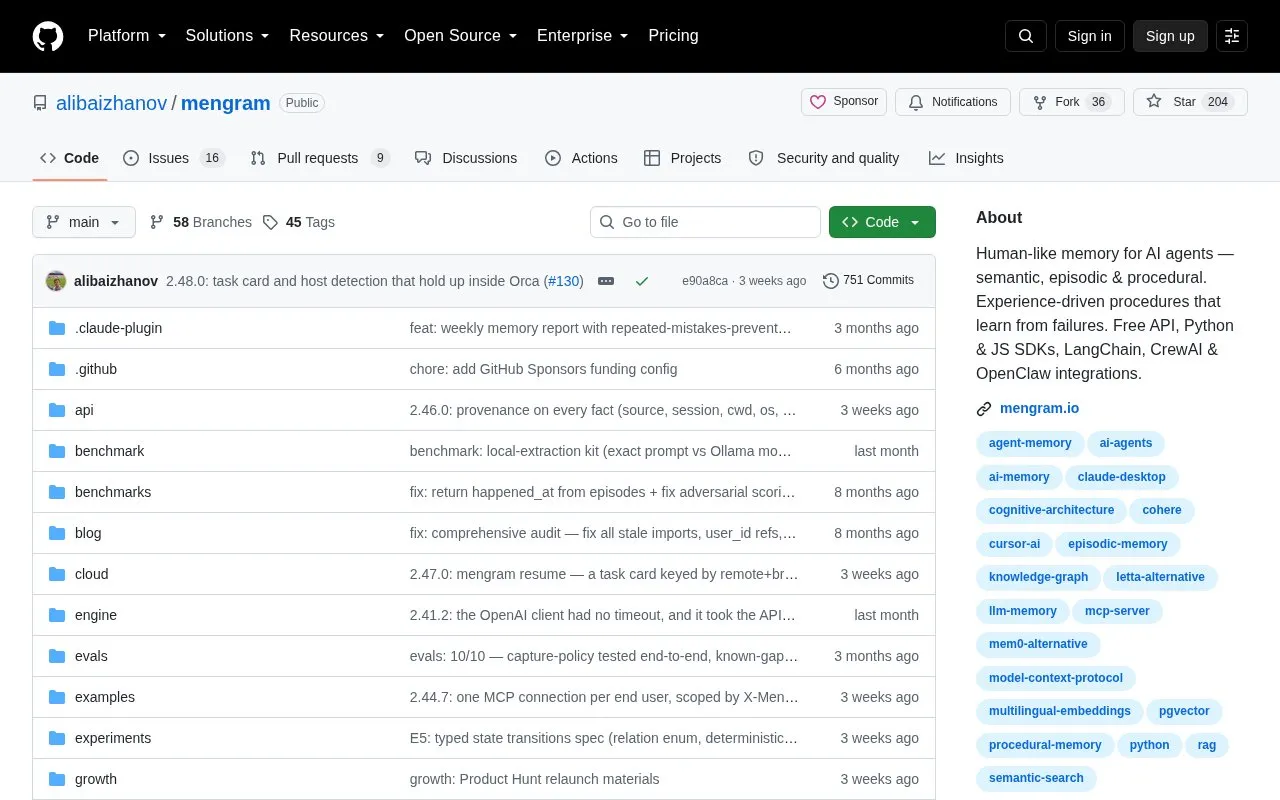Open the Security and quality tab
Viewport: 1280px width, 800px height.
point(824,158)
